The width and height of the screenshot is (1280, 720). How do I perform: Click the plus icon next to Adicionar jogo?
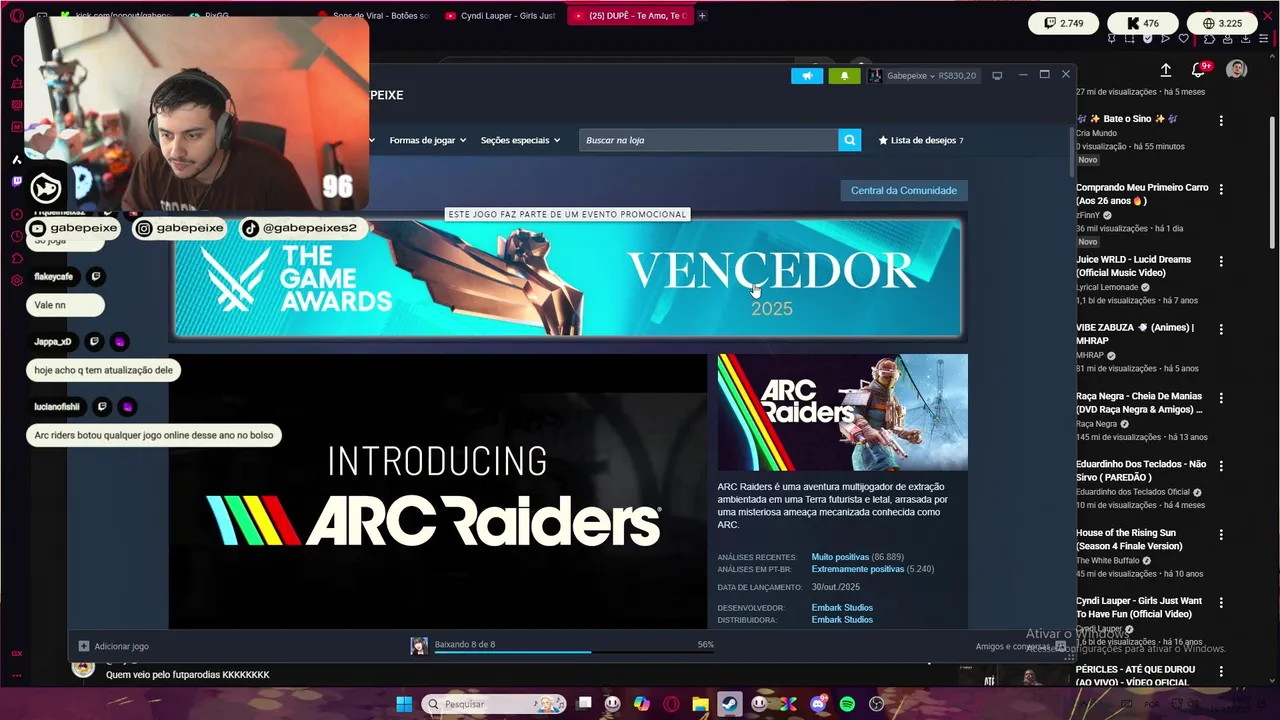click(84, 646)
